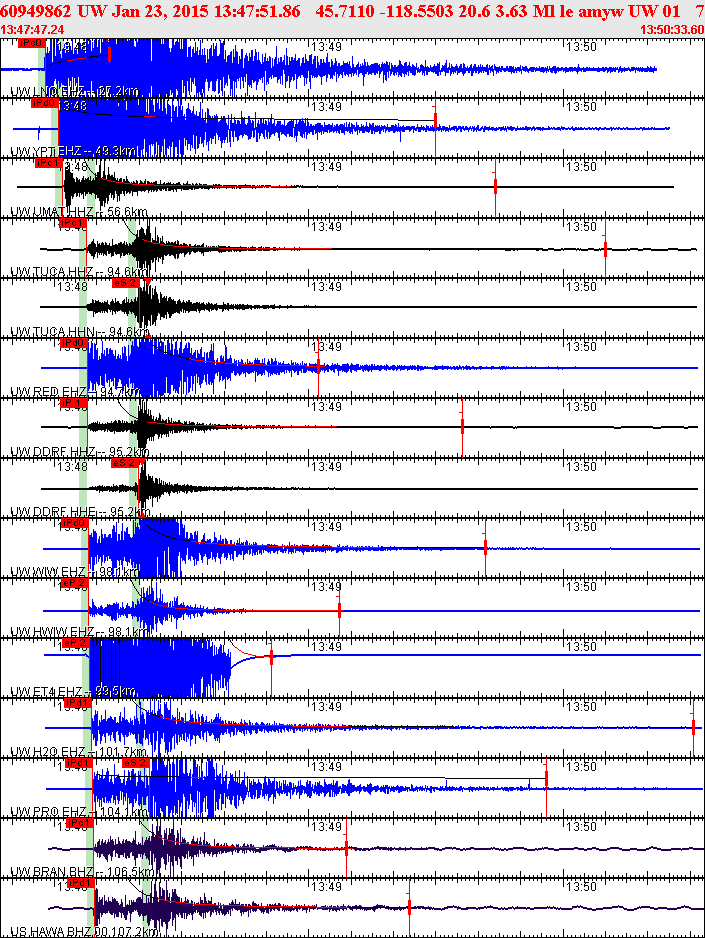705x938 pixels.
Task: Click the 13:50 time label on HAWA trace
Action: pyautogui.click(x=581, y=887)
